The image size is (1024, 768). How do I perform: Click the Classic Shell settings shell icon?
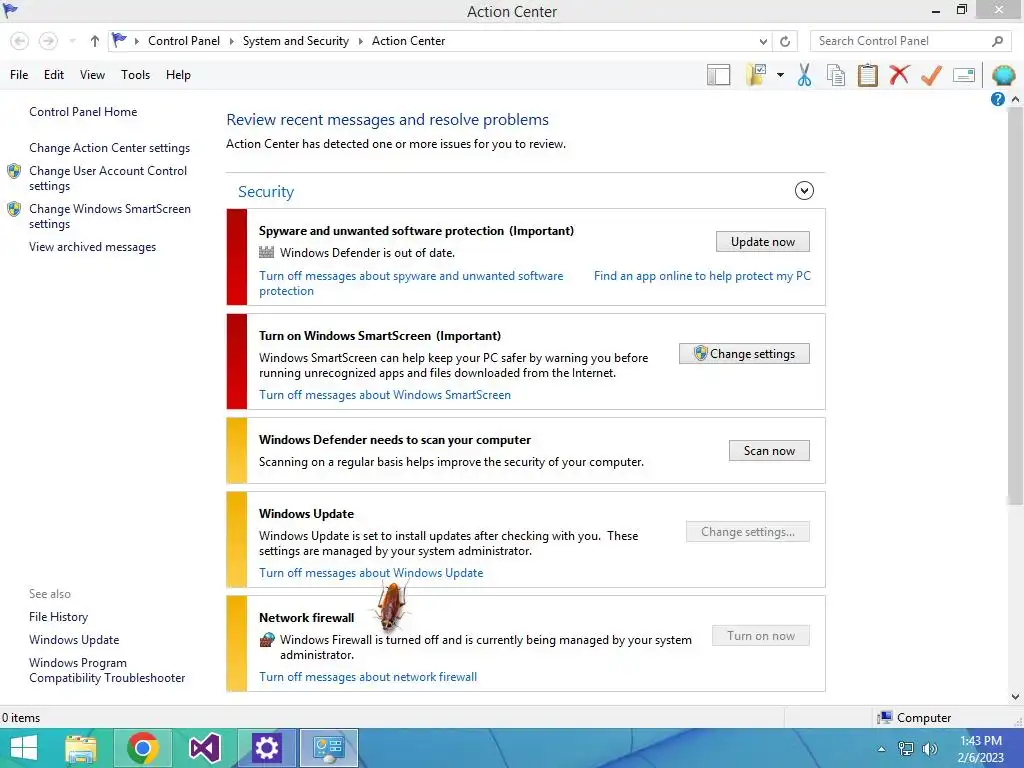click(1004, 75)
